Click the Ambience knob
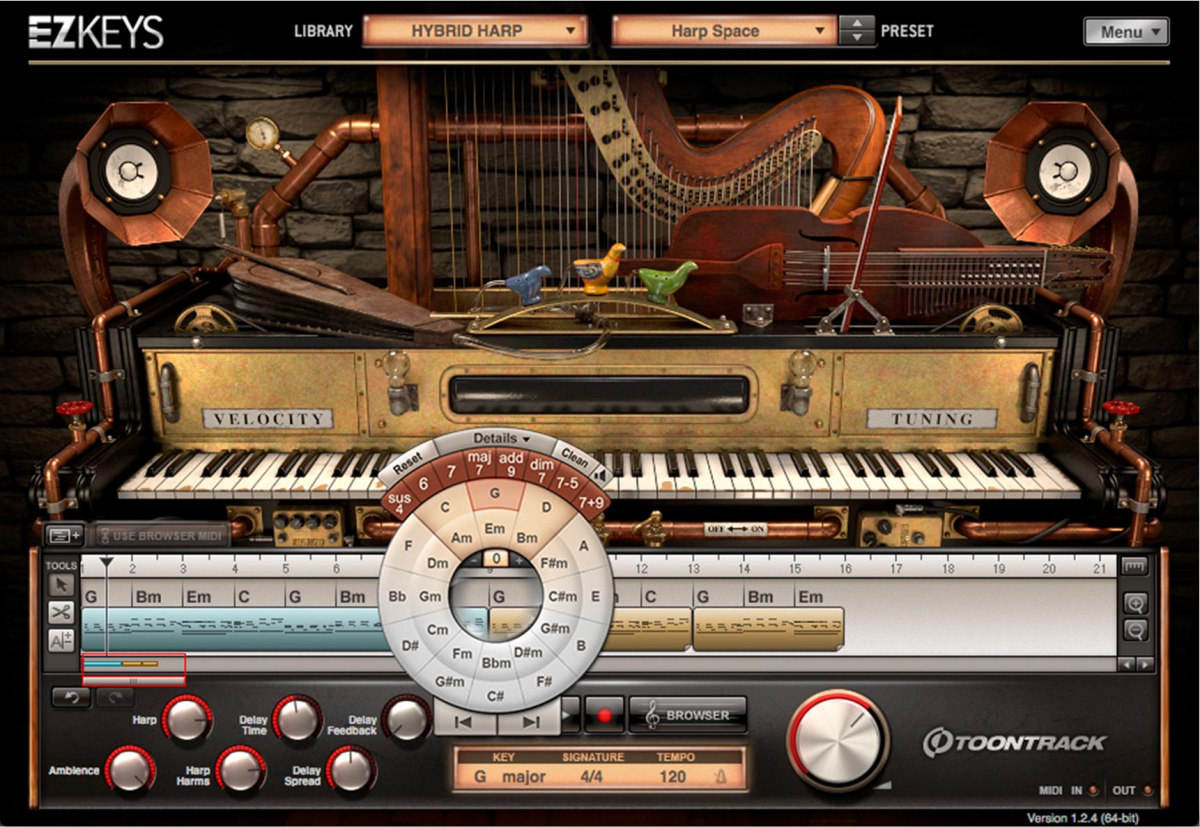Image resolution: width=1200 pixels, height=827 pixels. pos(129,770)
